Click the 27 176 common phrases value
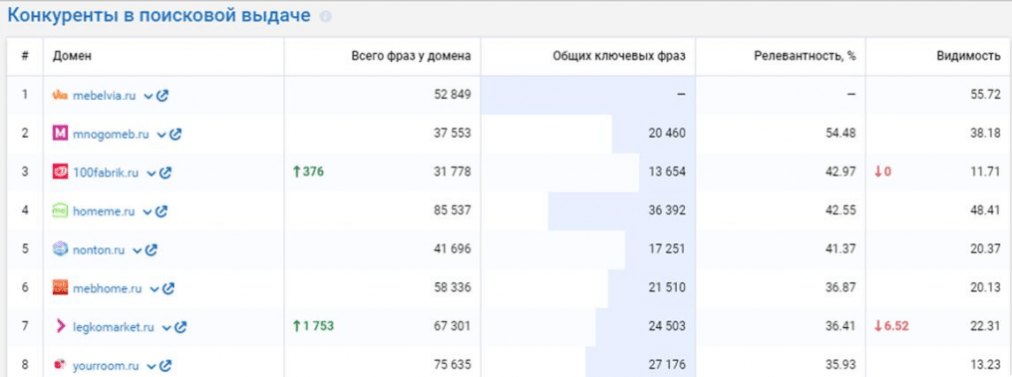 pyautogui.click(x=667, y=365)
